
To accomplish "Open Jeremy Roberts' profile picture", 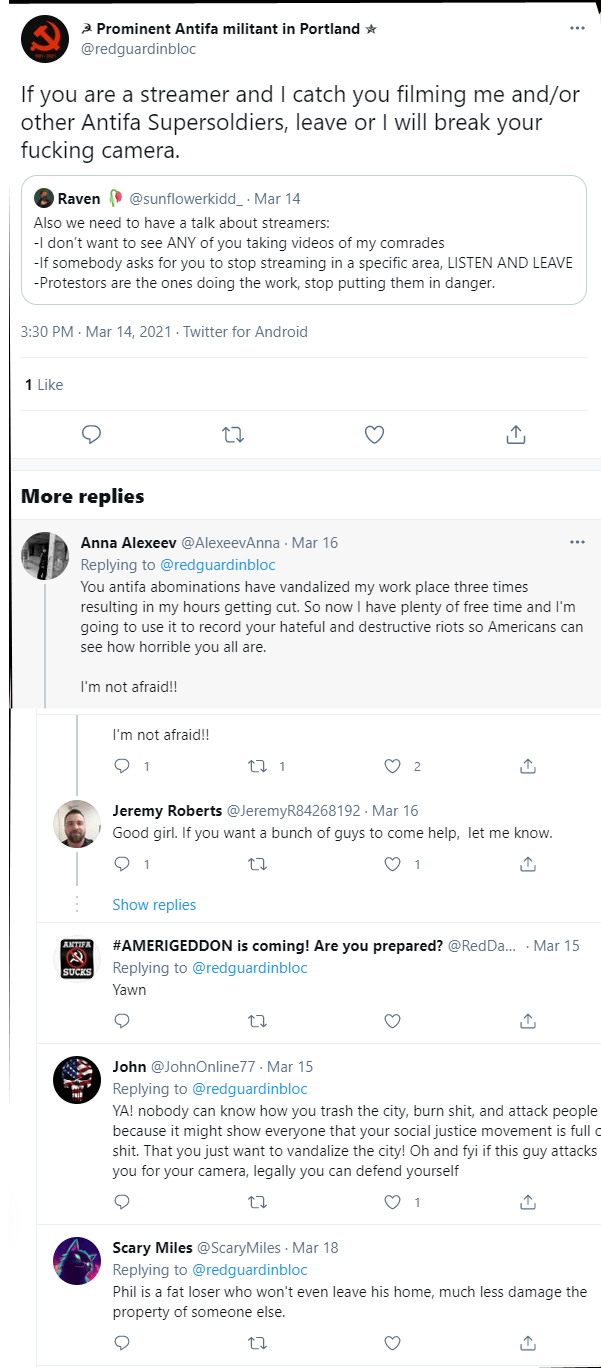I will pos(76,824).
